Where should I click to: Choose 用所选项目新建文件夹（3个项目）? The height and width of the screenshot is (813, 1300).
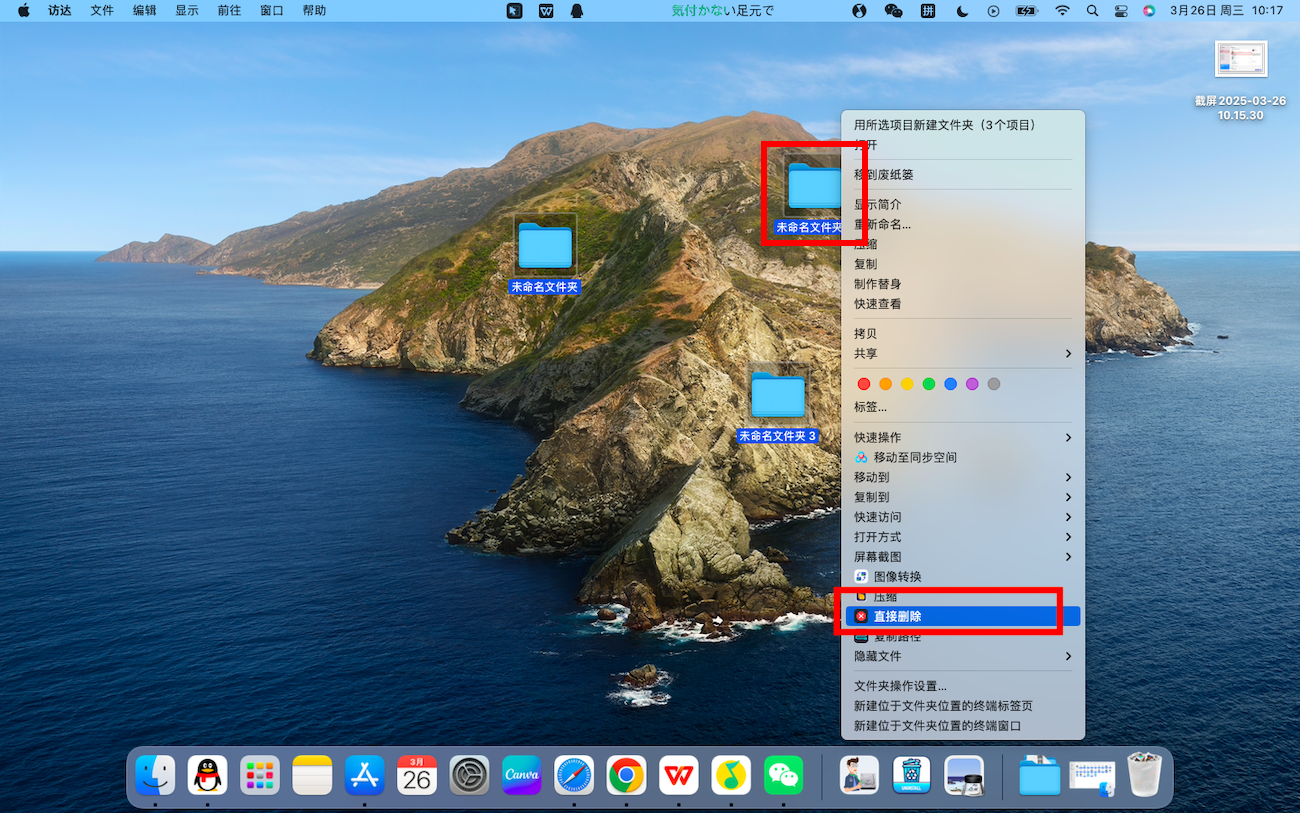click(x=963, y=125)
